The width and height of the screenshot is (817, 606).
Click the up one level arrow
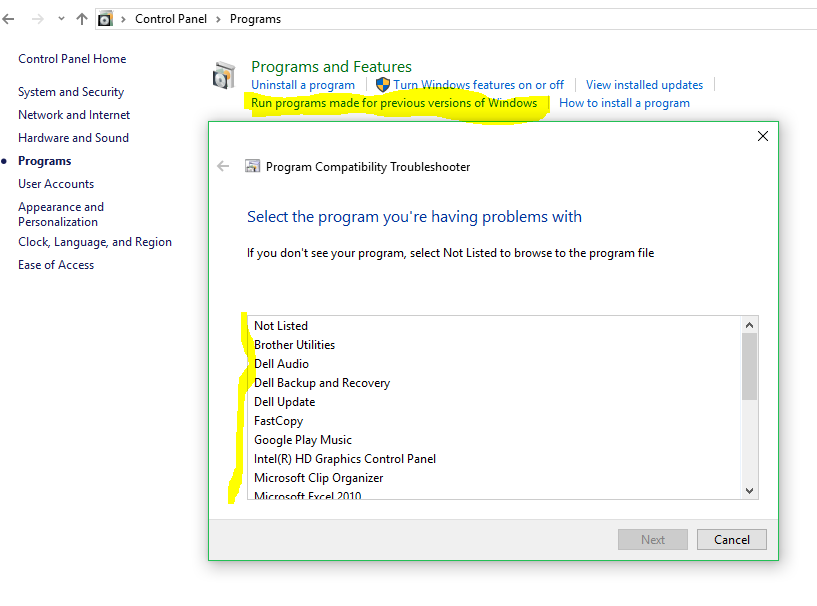pyautogui.click(x=82, y=19)
